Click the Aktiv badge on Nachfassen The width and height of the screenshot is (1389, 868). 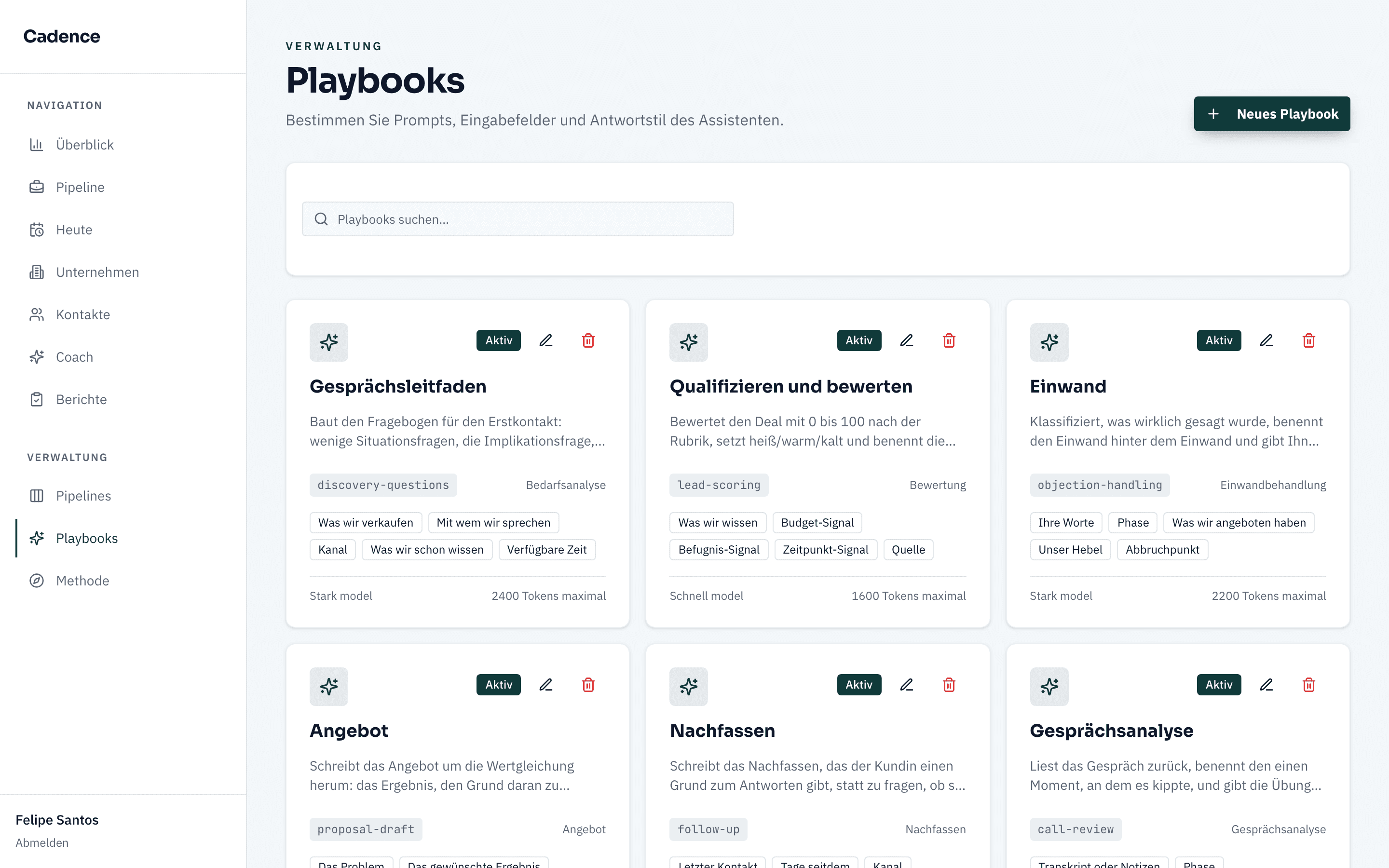(x=859, y=685)
